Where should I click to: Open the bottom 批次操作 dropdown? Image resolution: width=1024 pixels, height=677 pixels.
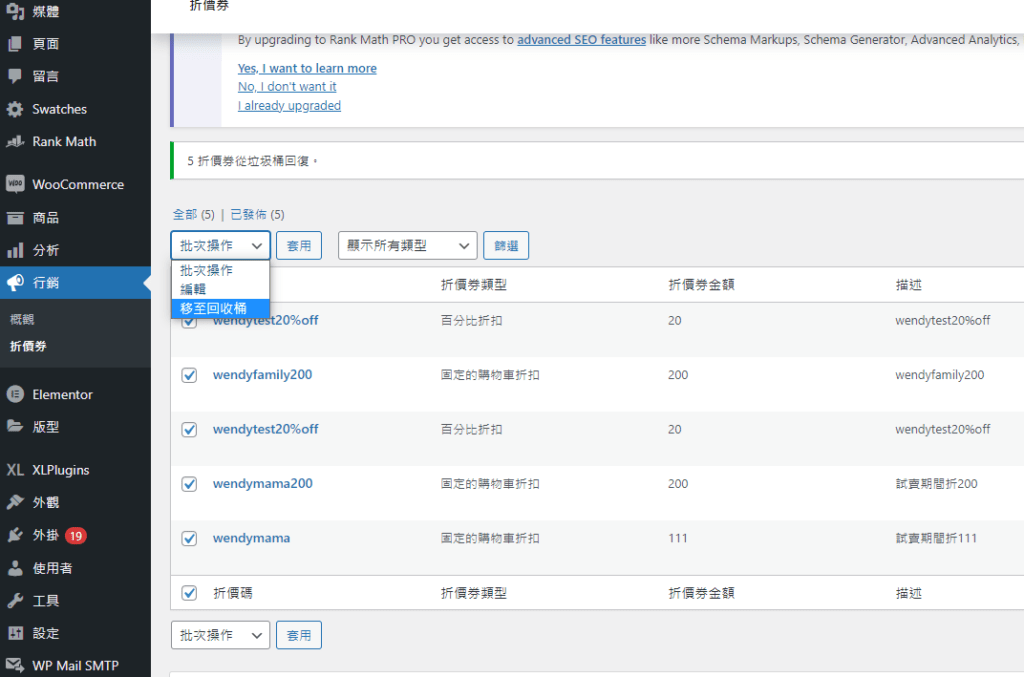[x=220, y=635]
